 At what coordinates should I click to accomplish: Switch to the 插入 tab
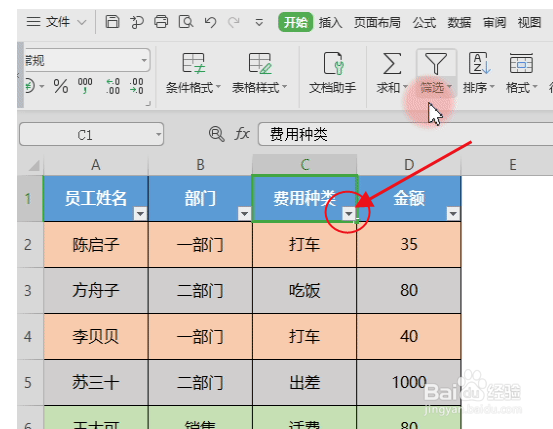(330, 22)
